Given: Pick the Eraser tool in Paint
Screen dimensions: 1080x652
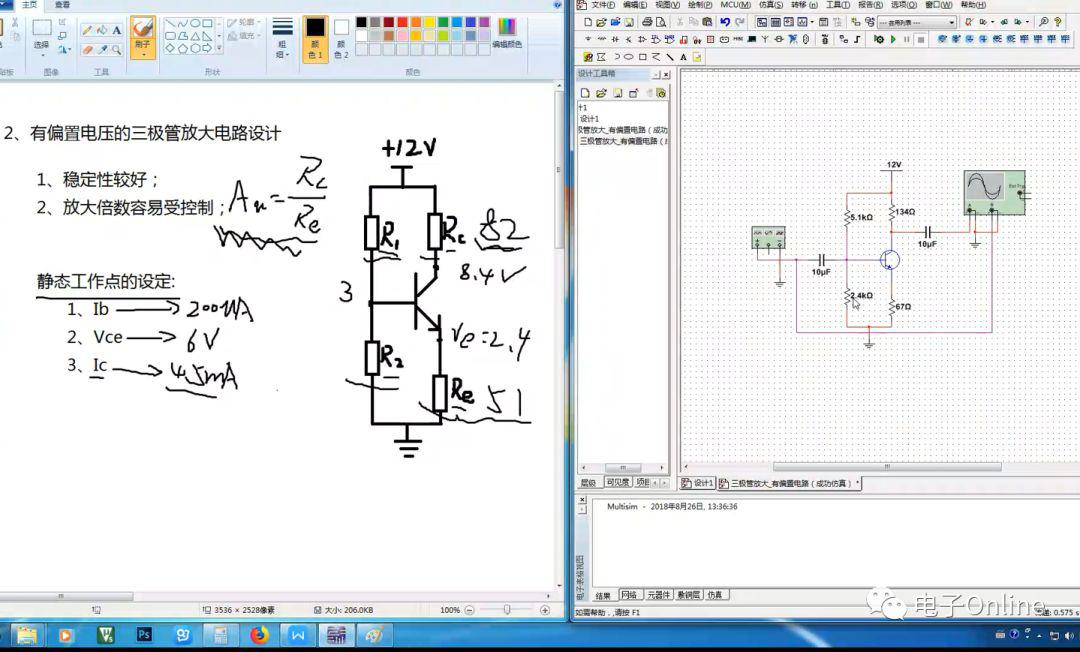Looking at the screenshot, I should tap(87, 48).
